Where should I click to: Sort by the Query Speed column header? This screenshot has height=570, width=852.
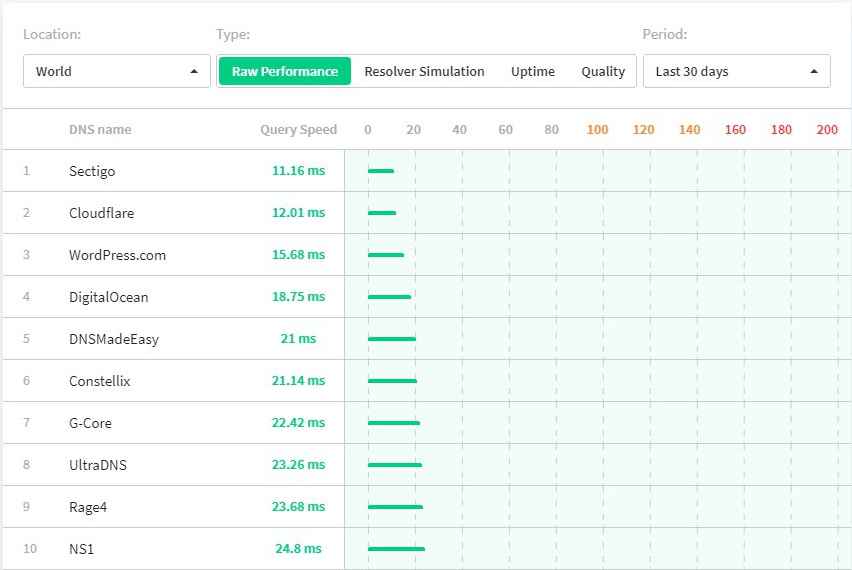(x=298, y=129)
